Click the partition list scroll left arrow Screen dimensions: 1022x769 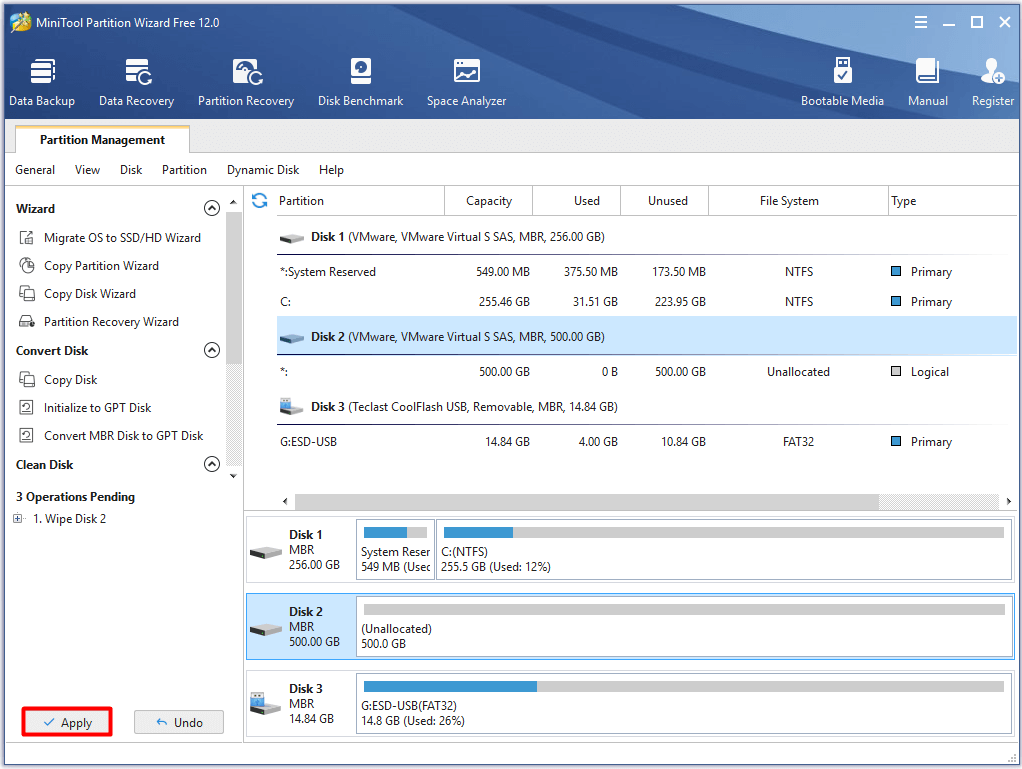[285, 501]
